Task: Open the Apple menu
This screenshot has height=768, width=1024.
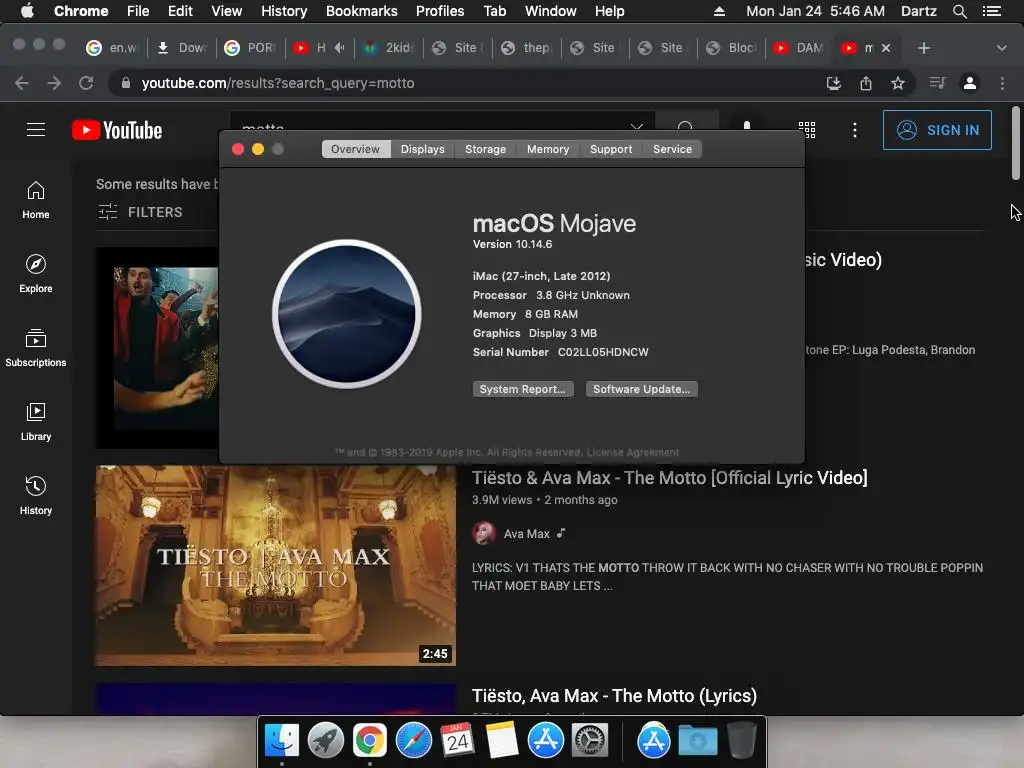Action: (27, 11)
